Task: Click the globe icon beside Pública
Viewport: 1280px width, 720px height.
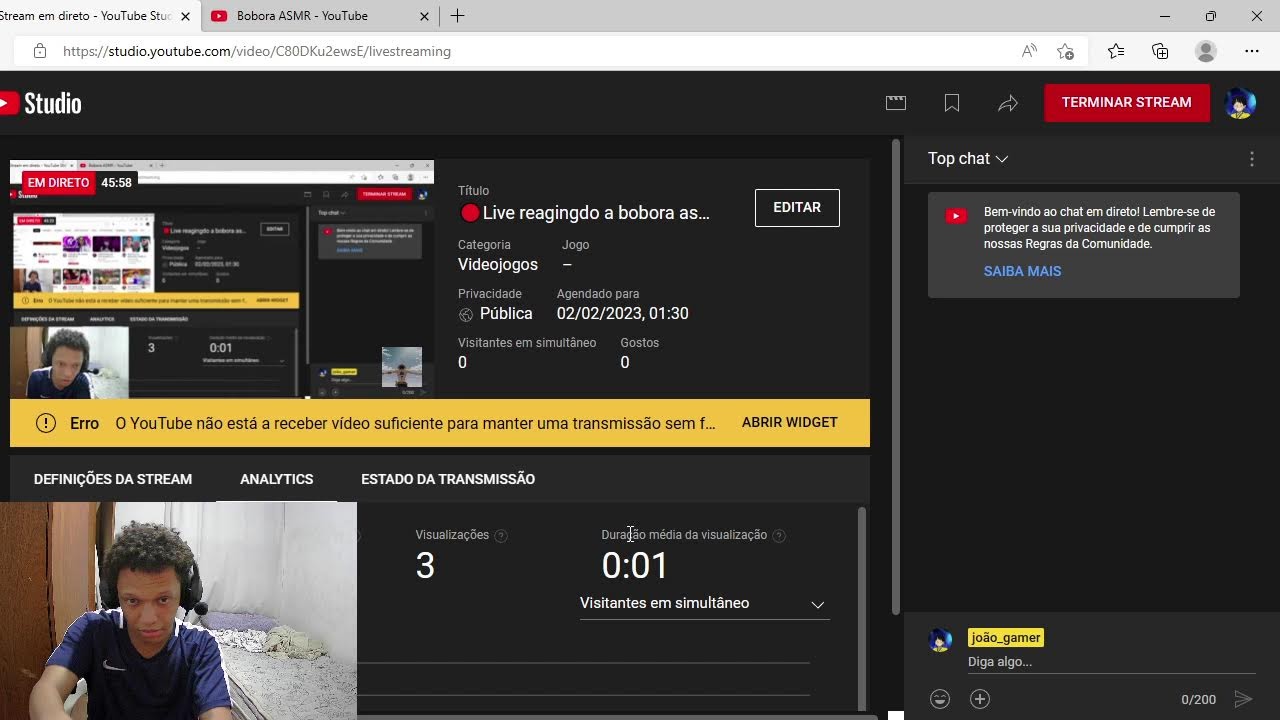Action: [465, 315]
